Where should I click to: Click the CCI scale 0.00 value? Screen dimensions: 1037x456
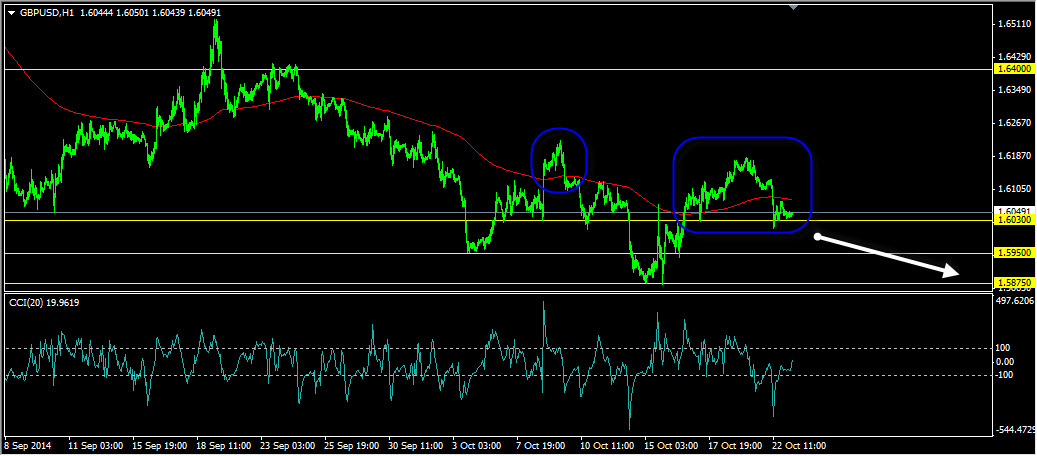[1006, 361]
